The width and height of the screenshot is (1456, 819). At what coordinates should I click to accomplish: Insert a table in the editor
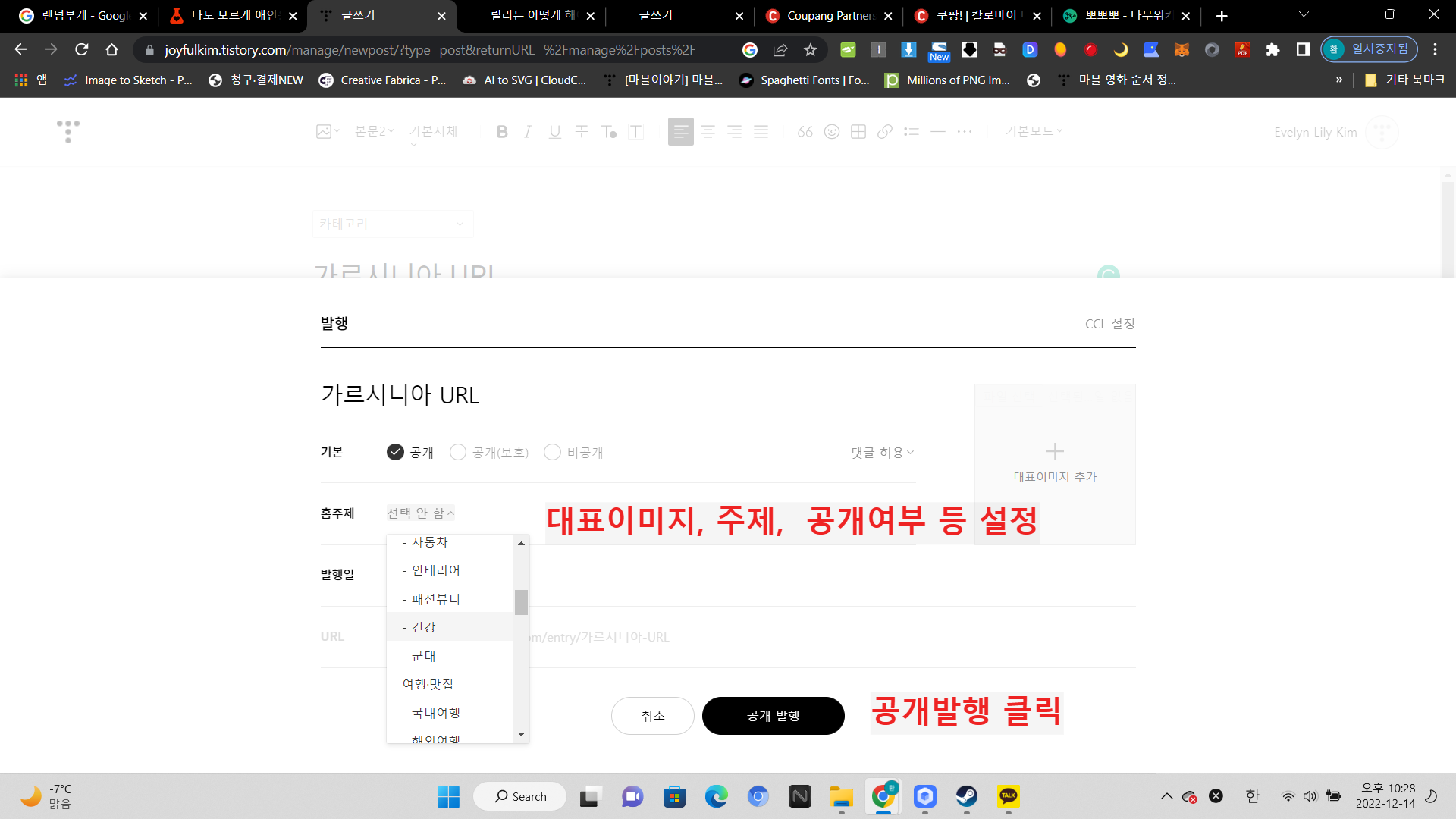[x=858, y=132]
